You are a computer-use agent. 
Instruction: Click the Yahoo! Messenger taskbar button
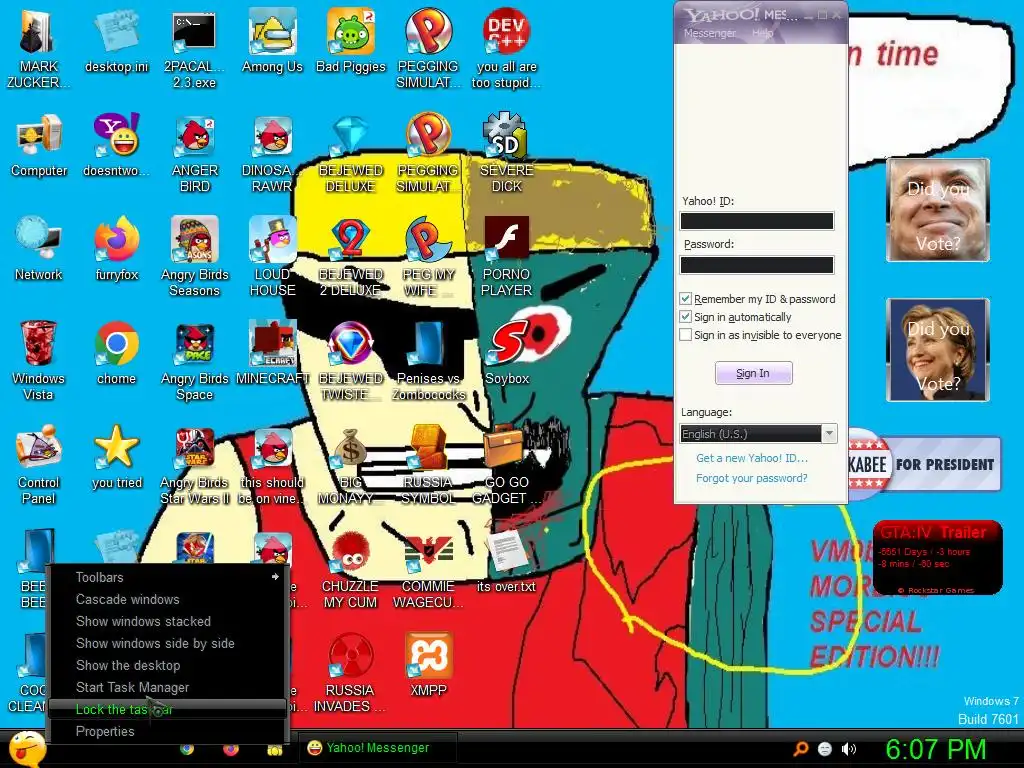click(x=378, y=748)
